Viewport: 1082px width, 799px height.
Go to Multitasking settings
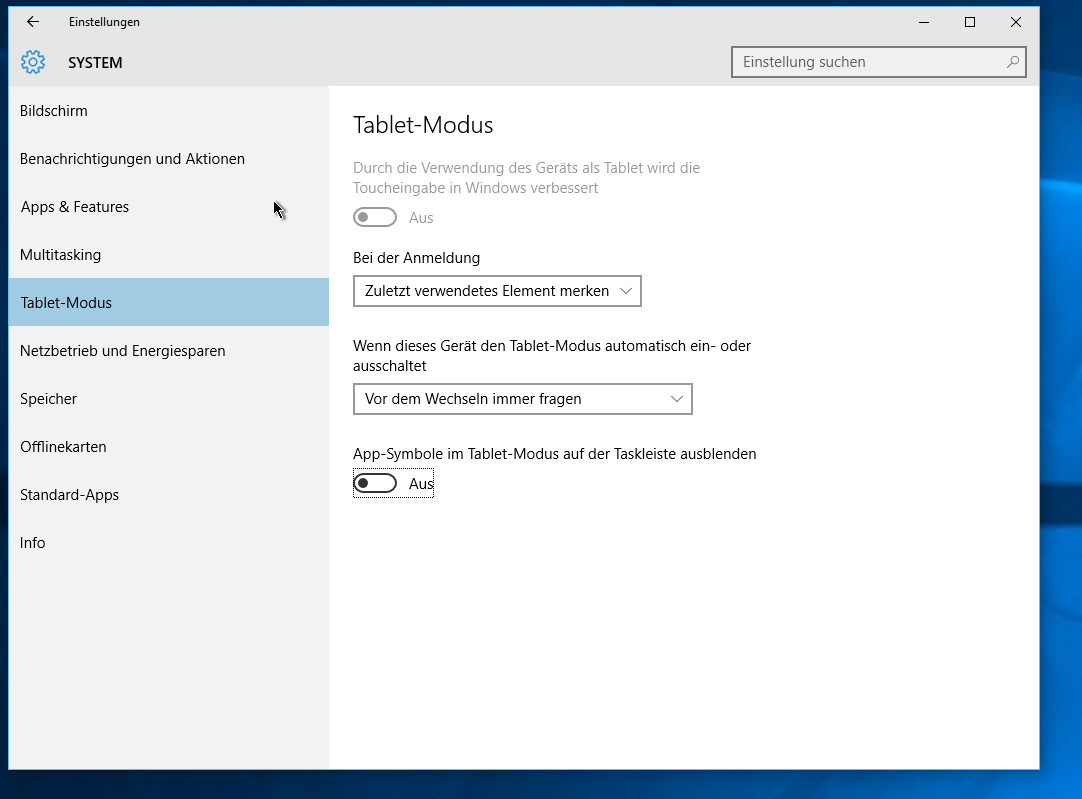(168, 255)
